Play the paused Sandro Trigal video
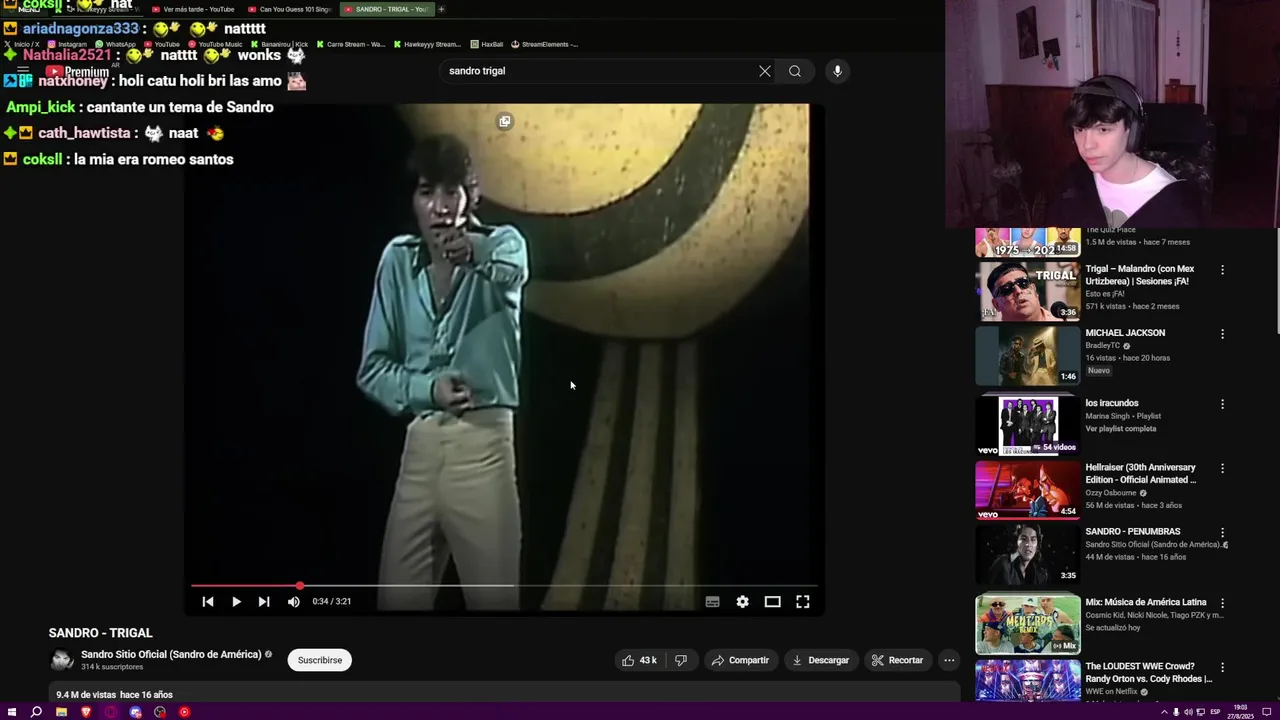The height and width of the screenshot is (720, 1280). 236,602
